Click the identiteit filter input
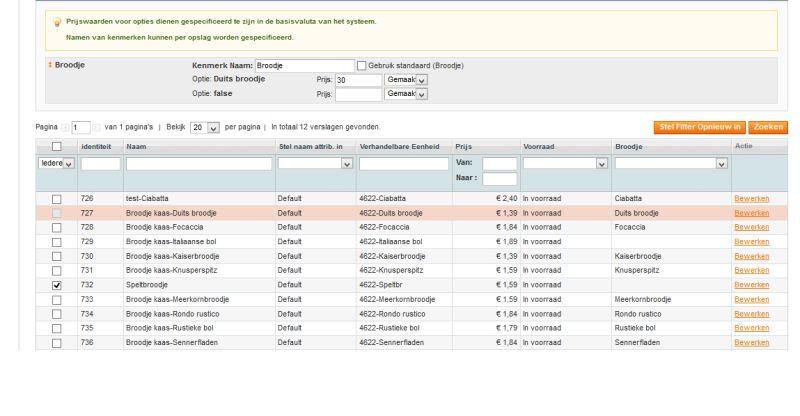 point(101,163)
